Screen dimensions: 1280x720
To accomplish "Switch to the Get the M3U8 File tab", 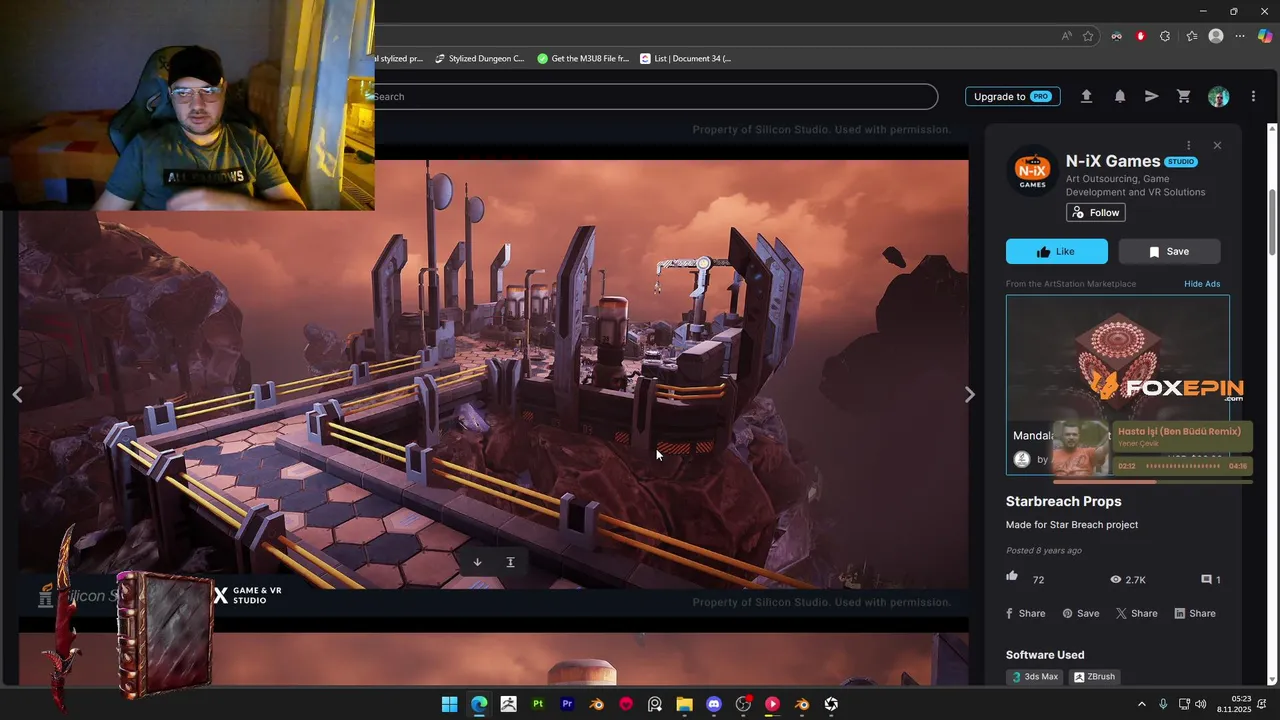I will [584, 59].
